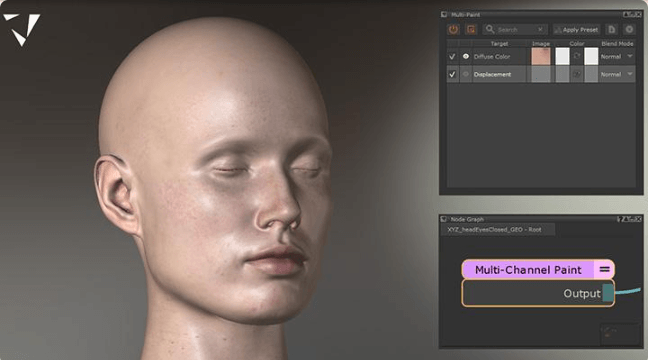The height and width of the screenshot is (360, 648).
Task: Open the Blend Mode dropdown for Diffuse Color
Action: point(617,57)
